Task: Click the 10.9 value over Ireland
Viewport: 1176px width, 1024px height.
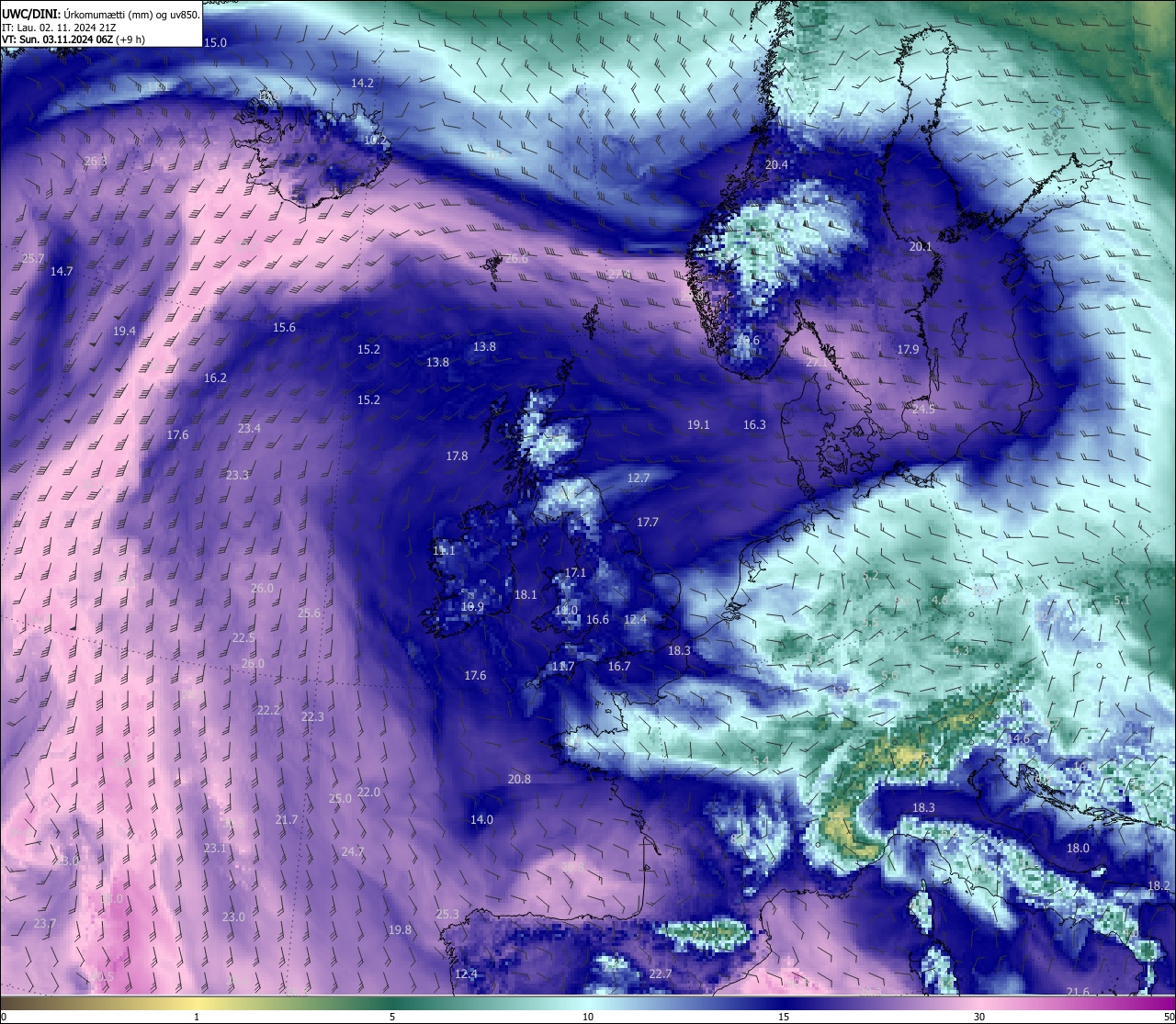Action: [x=472, y=606]
